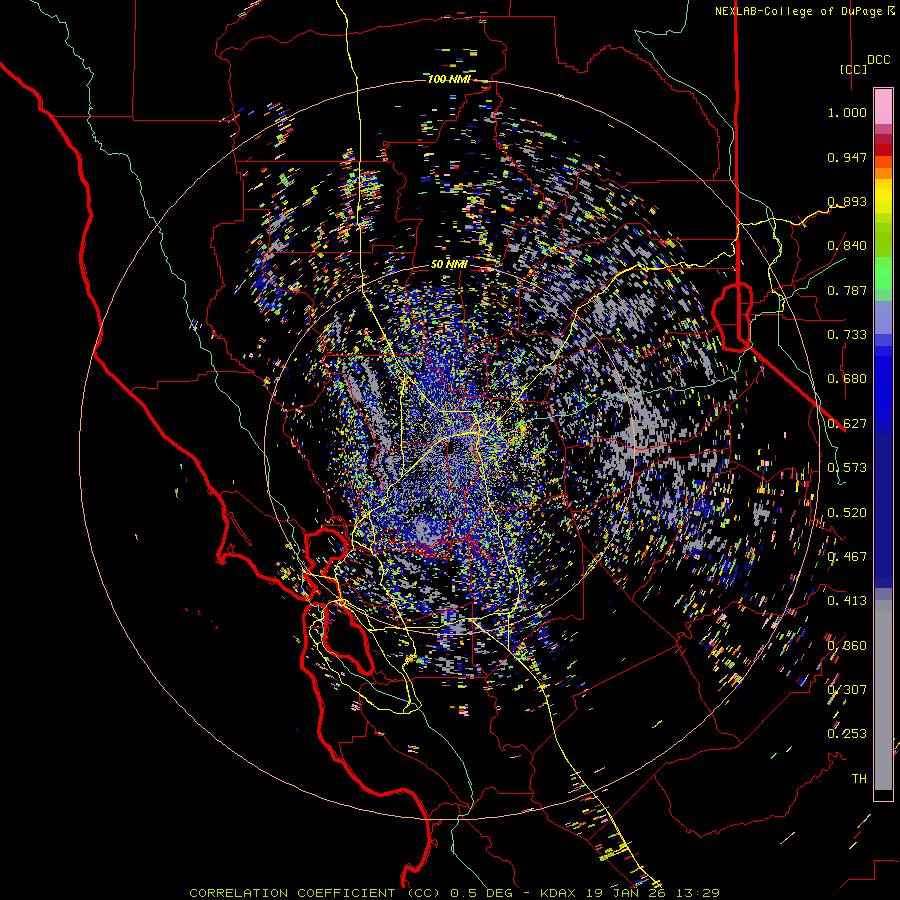Viewport: 900px width, 900px height.
Task: Click the KDAX station identifier
Action: pos(558,893)
